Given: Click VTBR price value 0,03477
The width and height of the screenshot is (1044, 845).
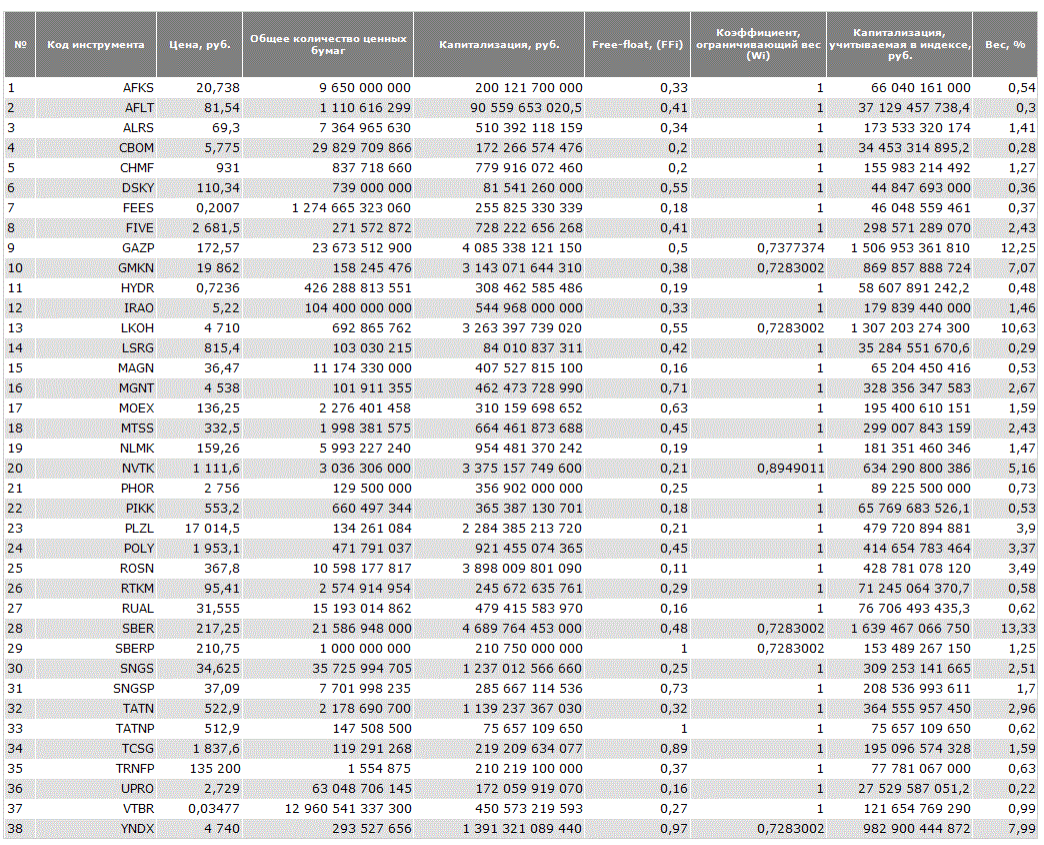Looking at the screenshot, I should pyautogui.click(x=214, y=808).
